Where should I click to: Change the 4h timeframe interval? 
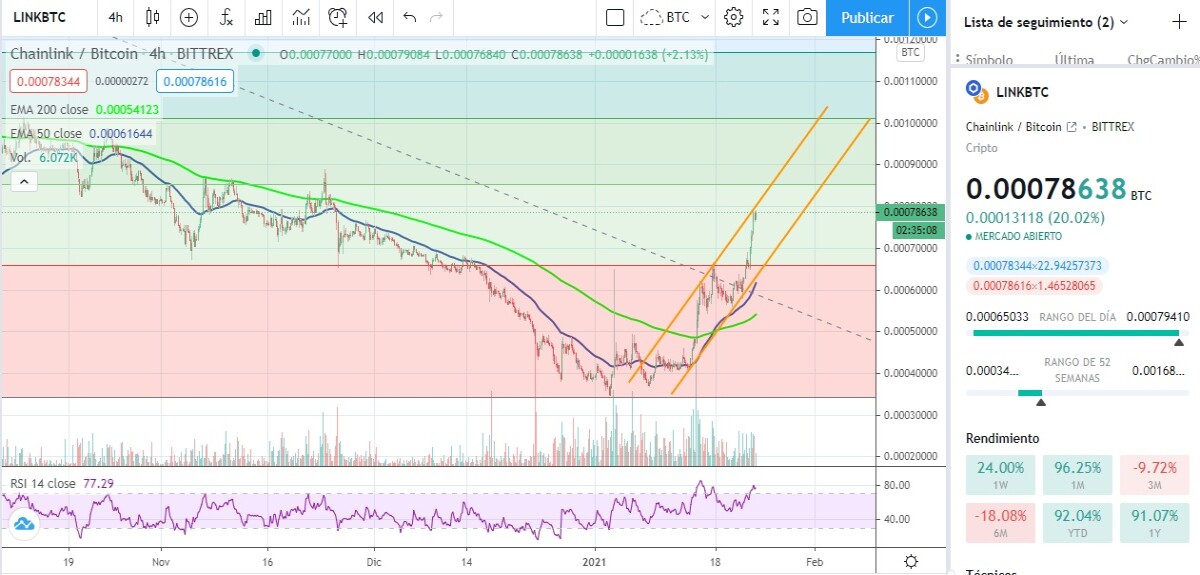tap(116, 17)
